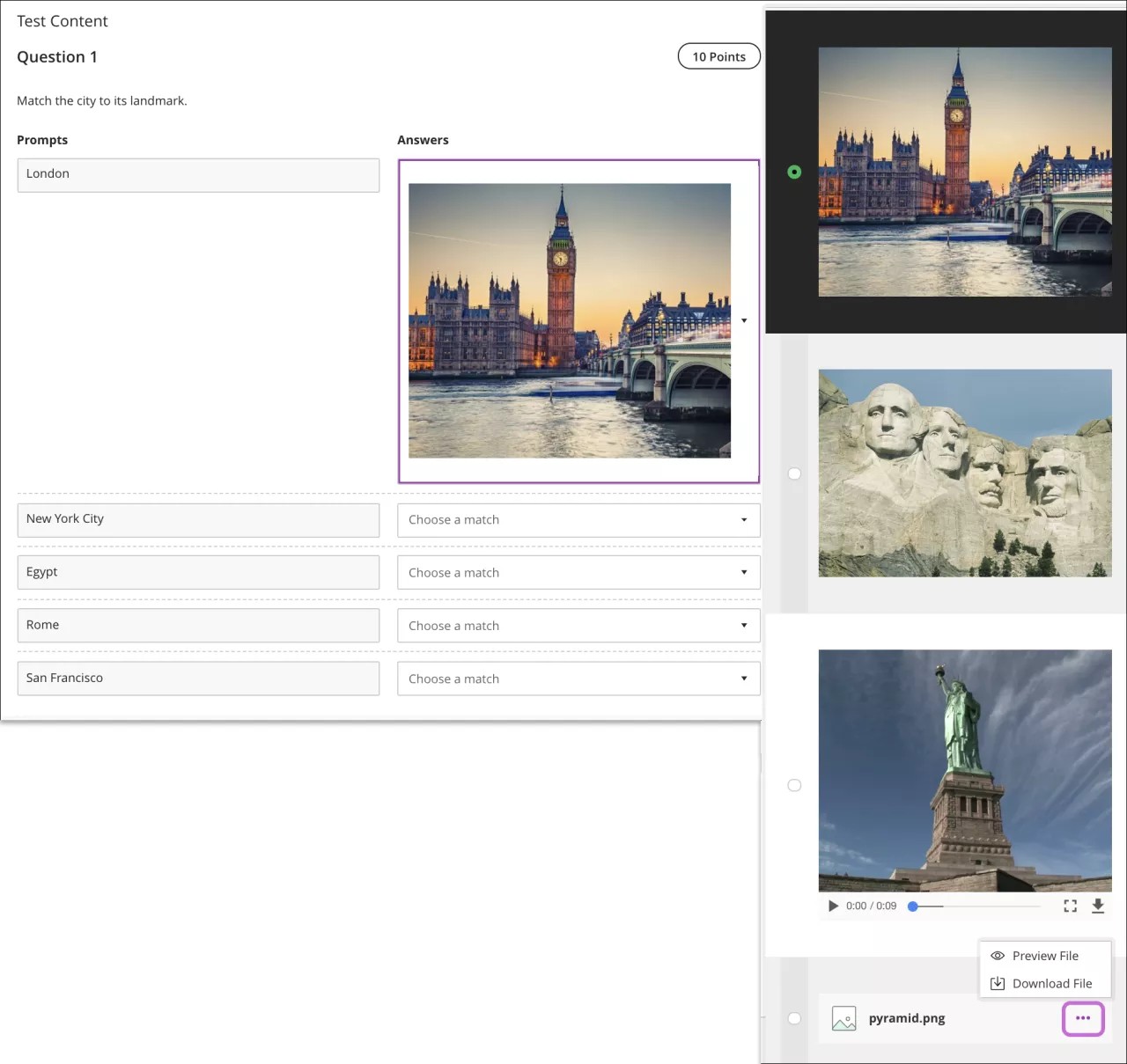Select the Statue of Liberty radio button
The image size is (1127, 1064).
[x=794, y=785]
